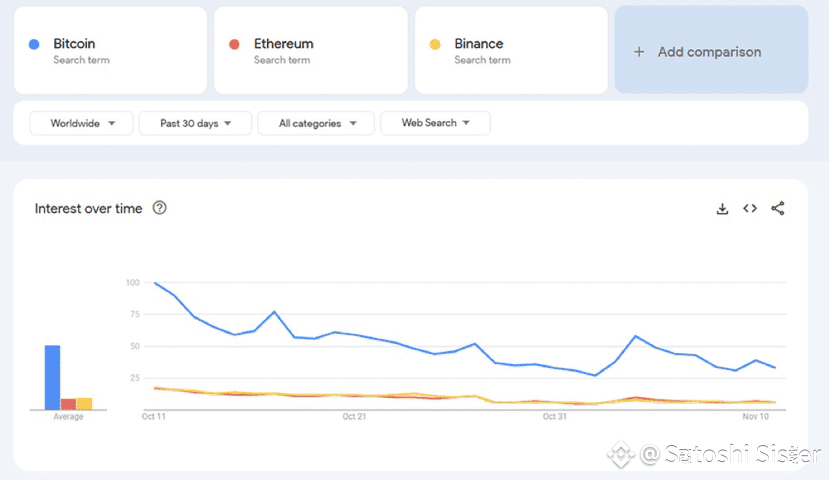Click the Oct 21 date label

click(355, 416)
